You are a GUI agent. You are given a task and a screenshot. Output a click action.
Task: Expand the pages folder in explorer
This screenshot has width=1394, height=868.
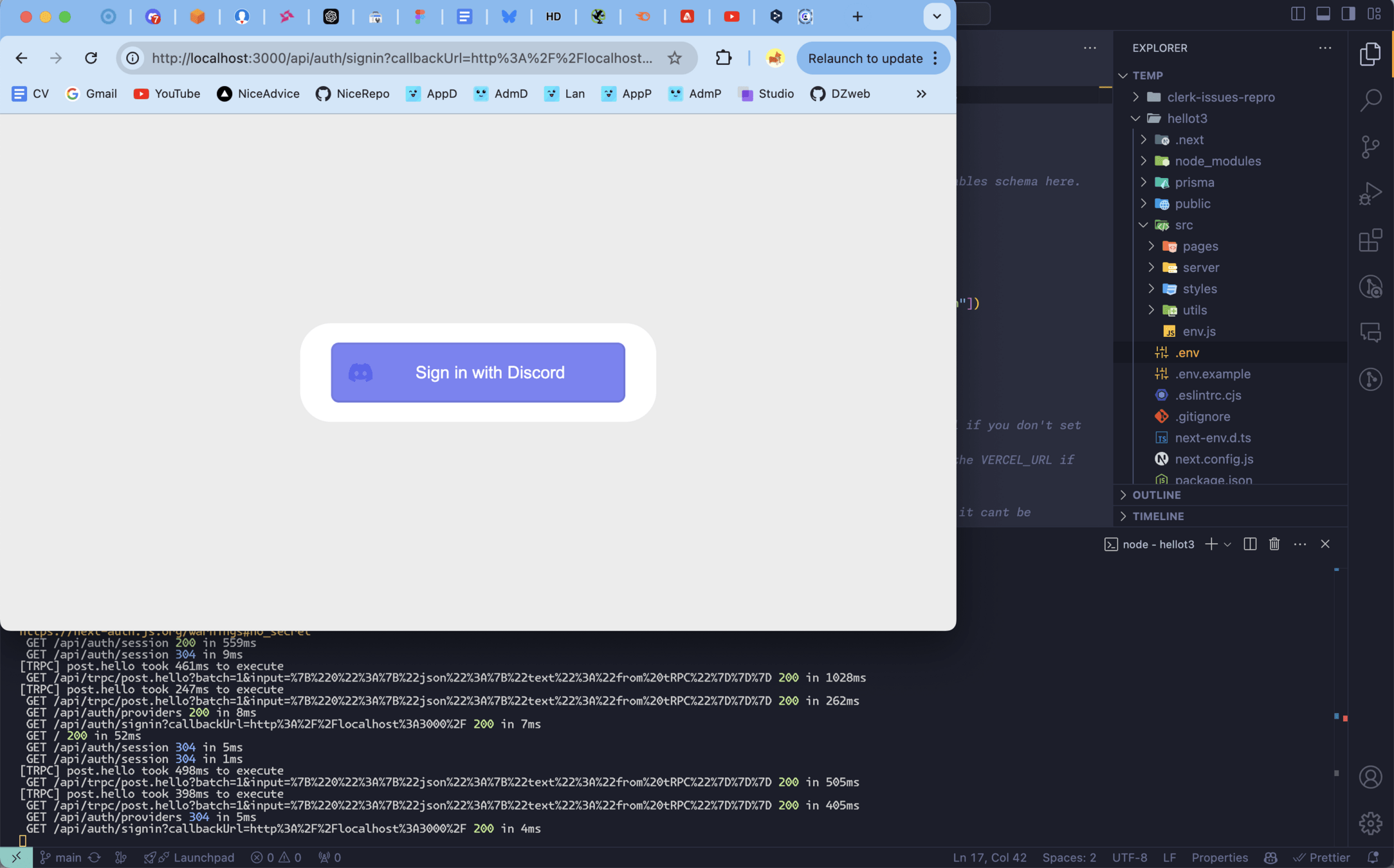pyautogui.click(x=1200, y=246)
